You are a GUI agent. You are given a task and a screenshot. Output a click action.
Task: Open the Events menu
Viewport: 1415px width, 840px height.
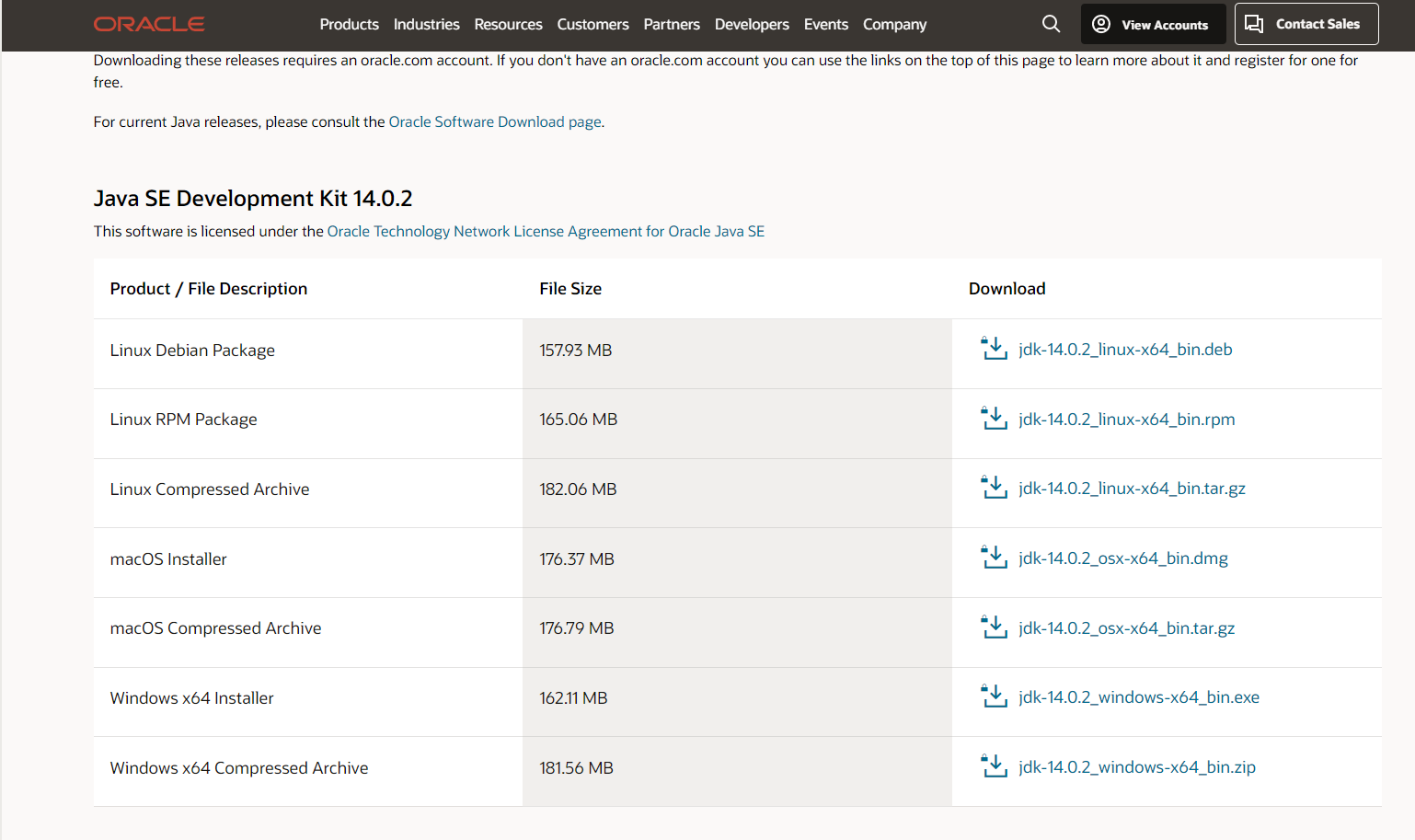tap(826, 24)
